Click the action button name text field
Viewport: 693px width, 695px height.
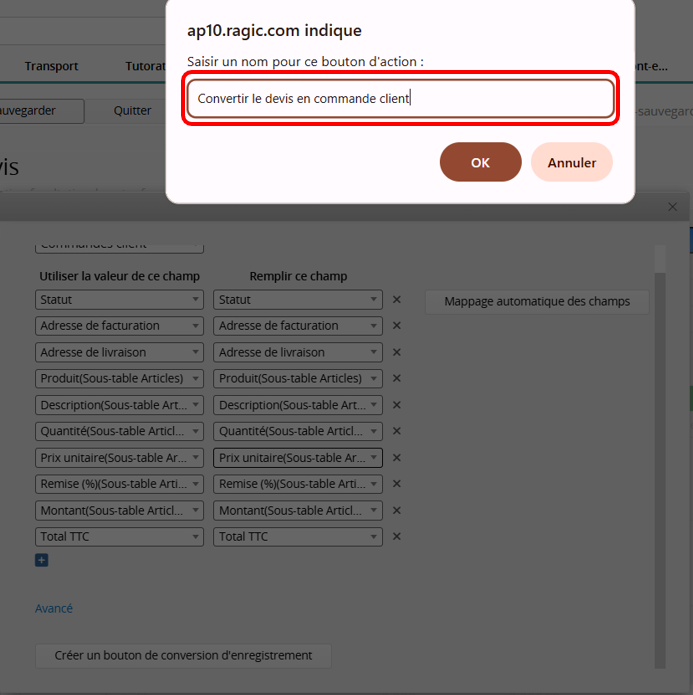click(x=400, y=99)
